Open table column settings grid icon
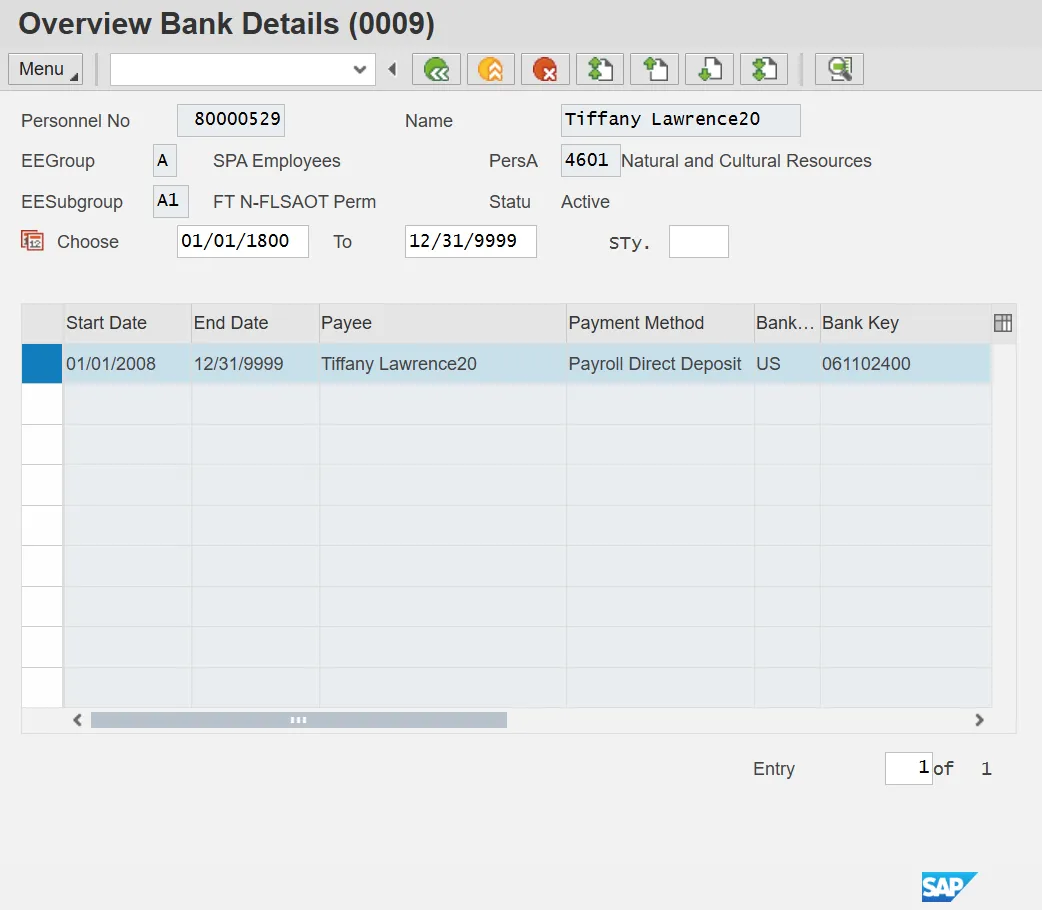The height and width of the screenshot is (910, 1042). coord(1003,322)
